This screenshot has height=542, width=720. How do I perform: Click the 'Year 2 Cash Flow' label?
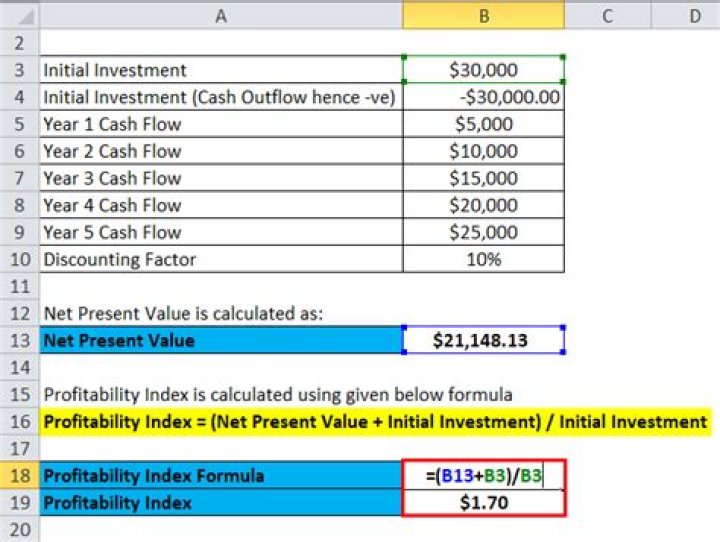click(x=112, y=151)
